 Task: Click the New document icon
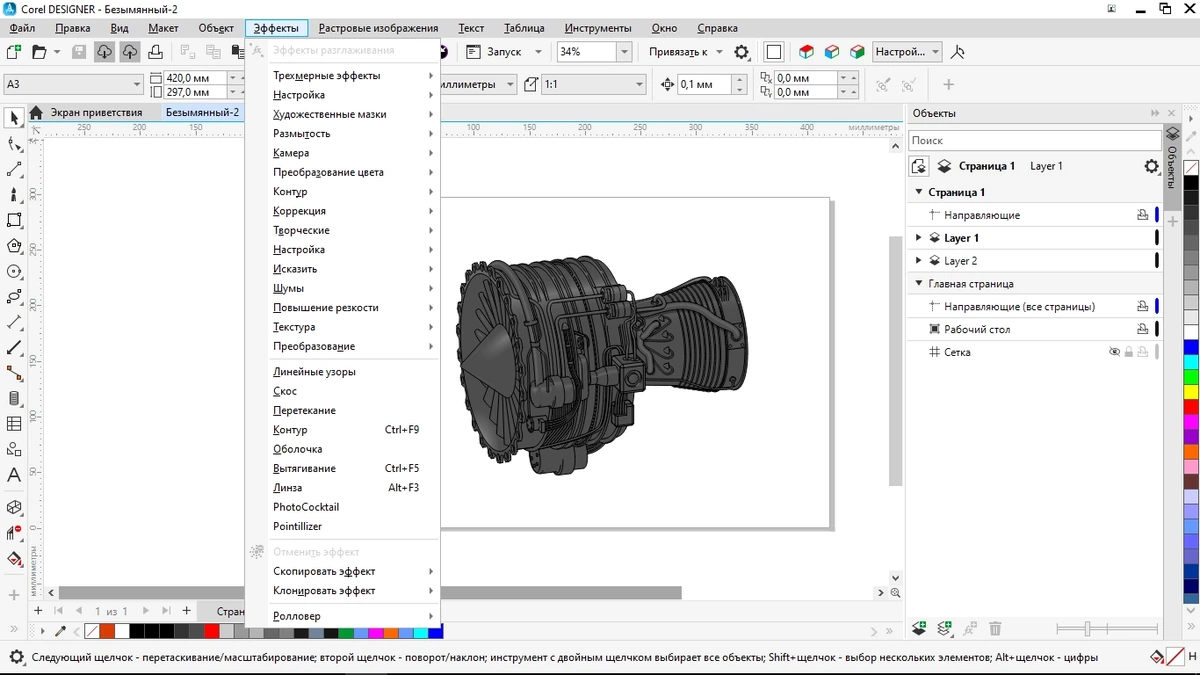(14, 51)
